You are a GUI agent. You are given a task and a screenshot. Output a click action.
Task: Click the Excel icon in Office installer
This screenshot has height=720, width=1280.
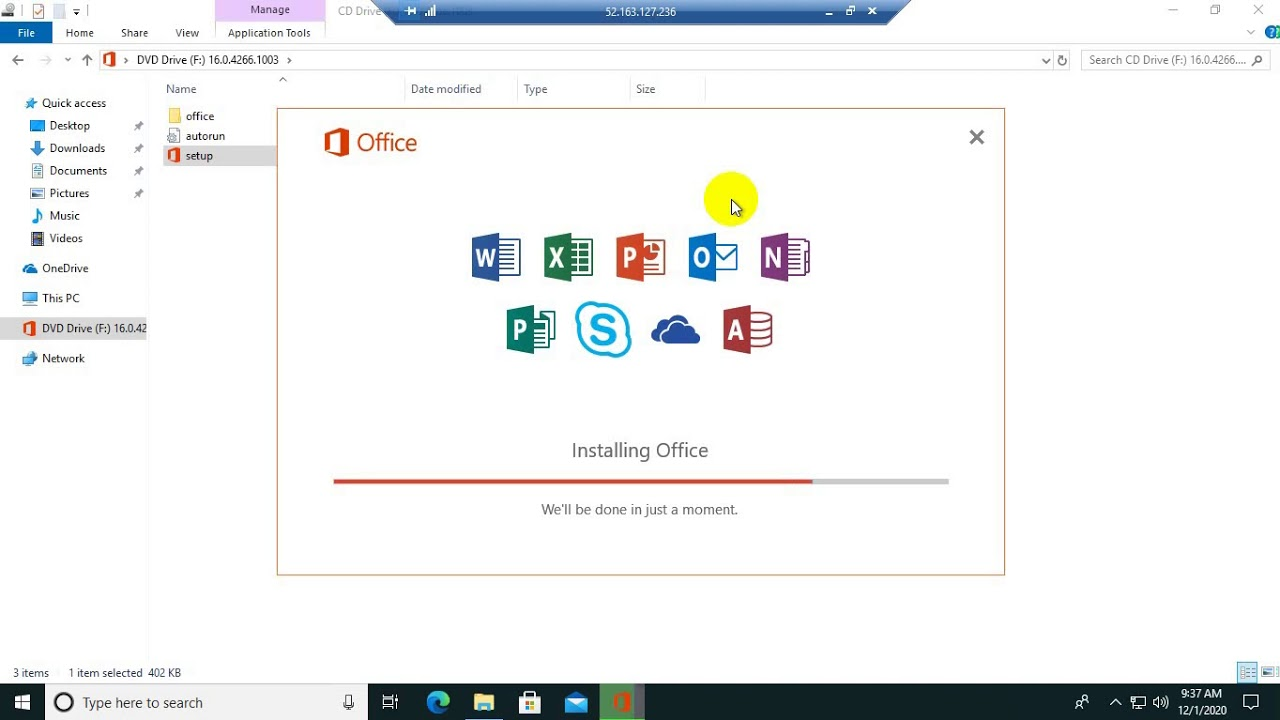[568, 258]
